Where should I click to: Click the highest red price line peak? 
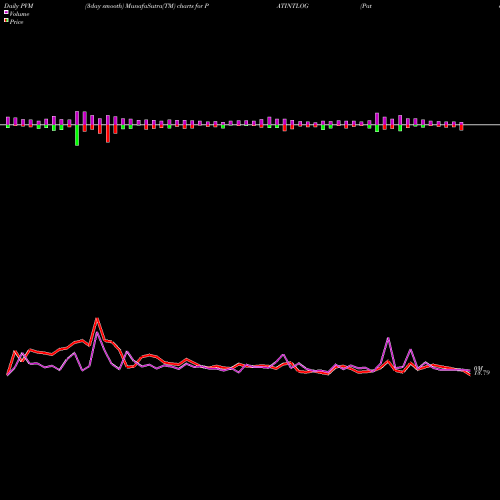pos(97,319)
